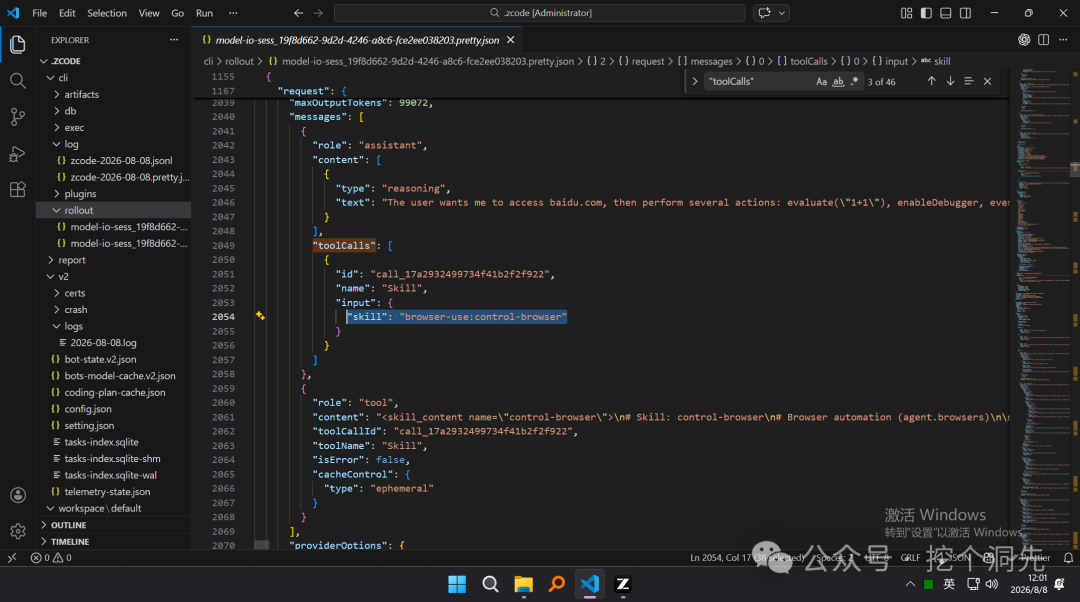
Task: Open Copilot dropdown arrow in title bar
Action: pyautogui.click(x=782, y=12)
